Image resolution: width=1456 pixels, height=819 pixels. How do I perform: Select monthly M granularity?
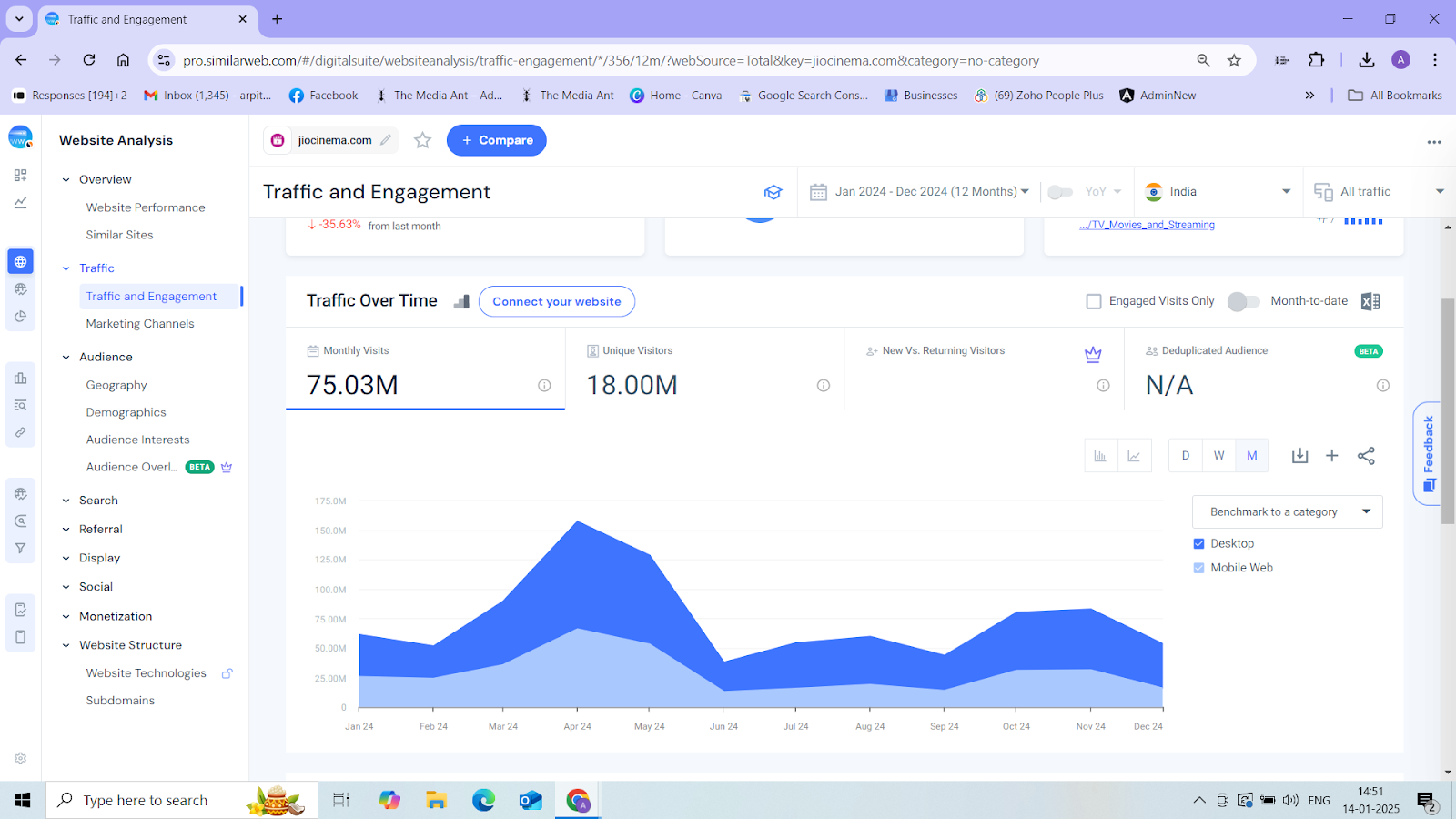click(1252, 455)
